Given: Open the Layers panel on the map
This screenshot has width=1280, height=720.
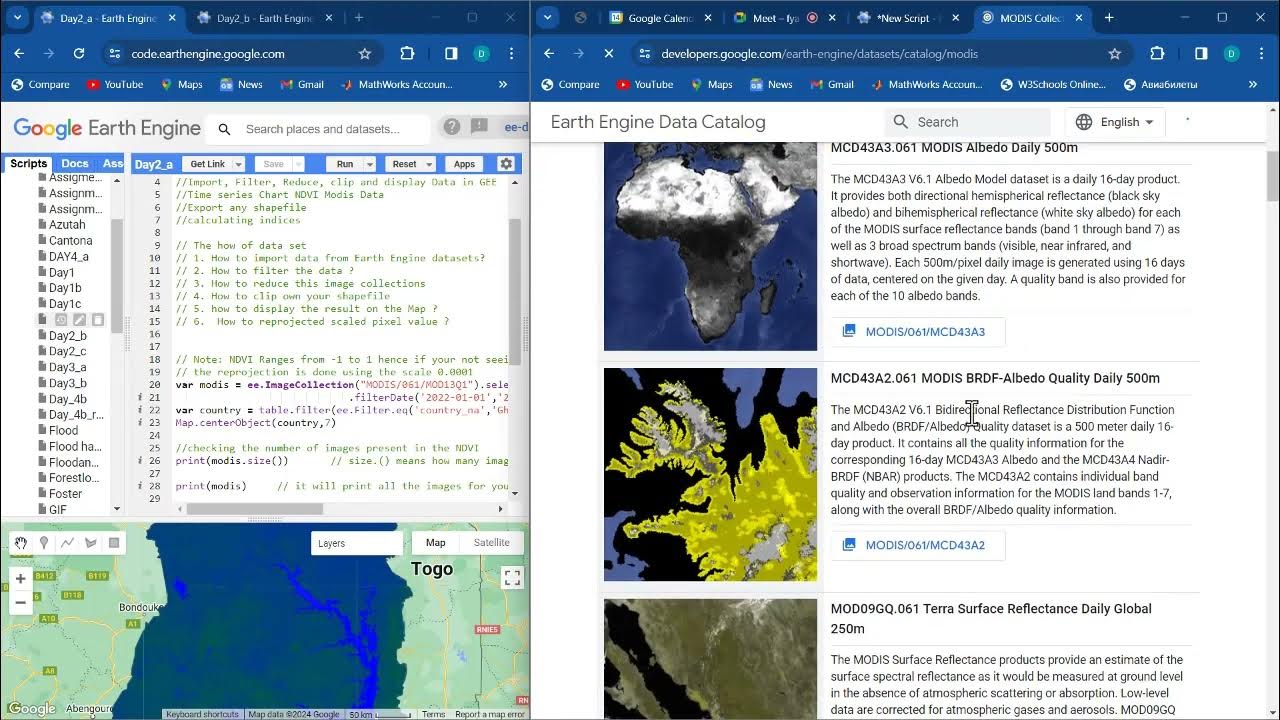Looking at the screenshot, I should pyautogui.click(x=356, y=543).
